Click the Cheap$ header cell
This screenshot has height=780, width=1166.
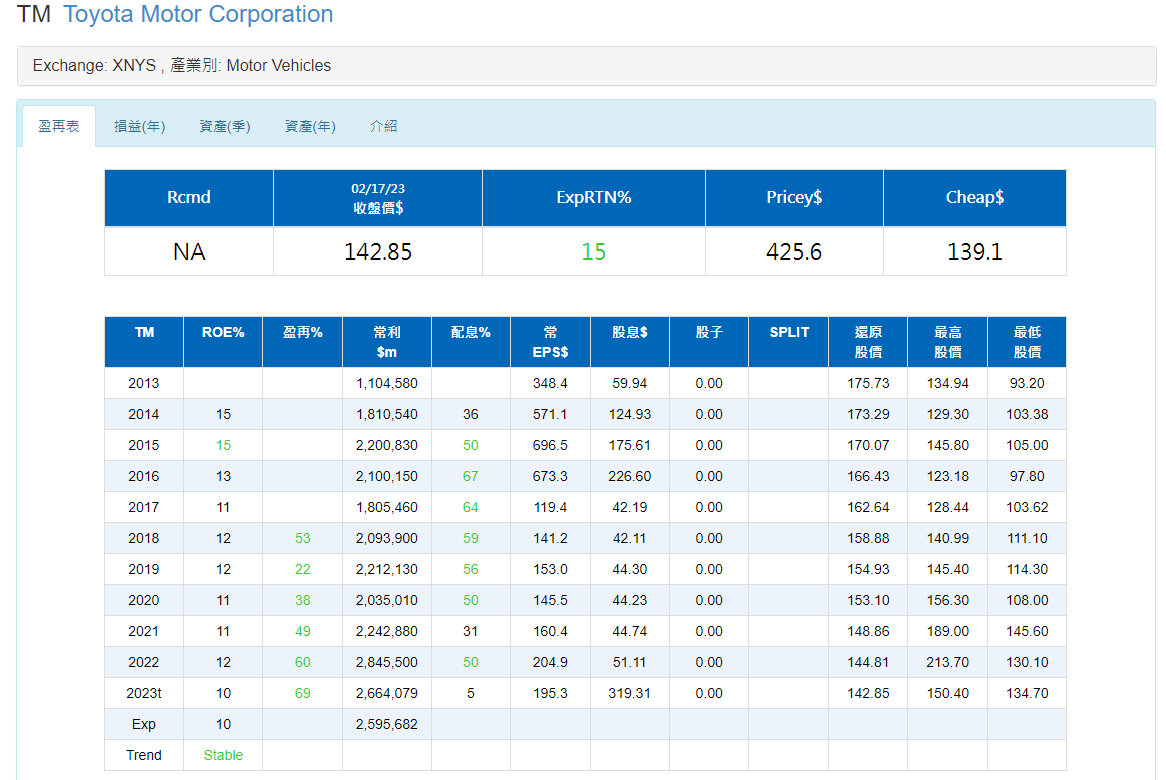(975, 198)
